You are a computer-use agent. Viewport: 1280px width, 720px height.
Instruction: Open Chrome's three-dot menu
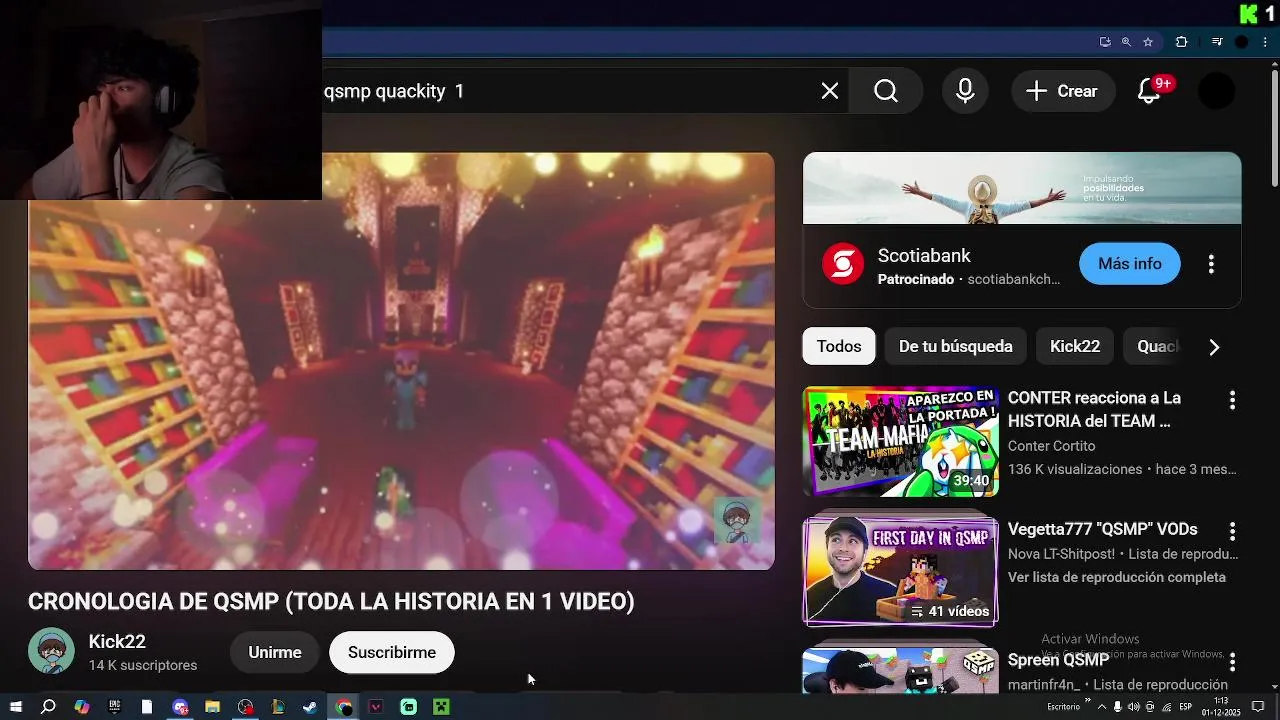[1266, 42]
